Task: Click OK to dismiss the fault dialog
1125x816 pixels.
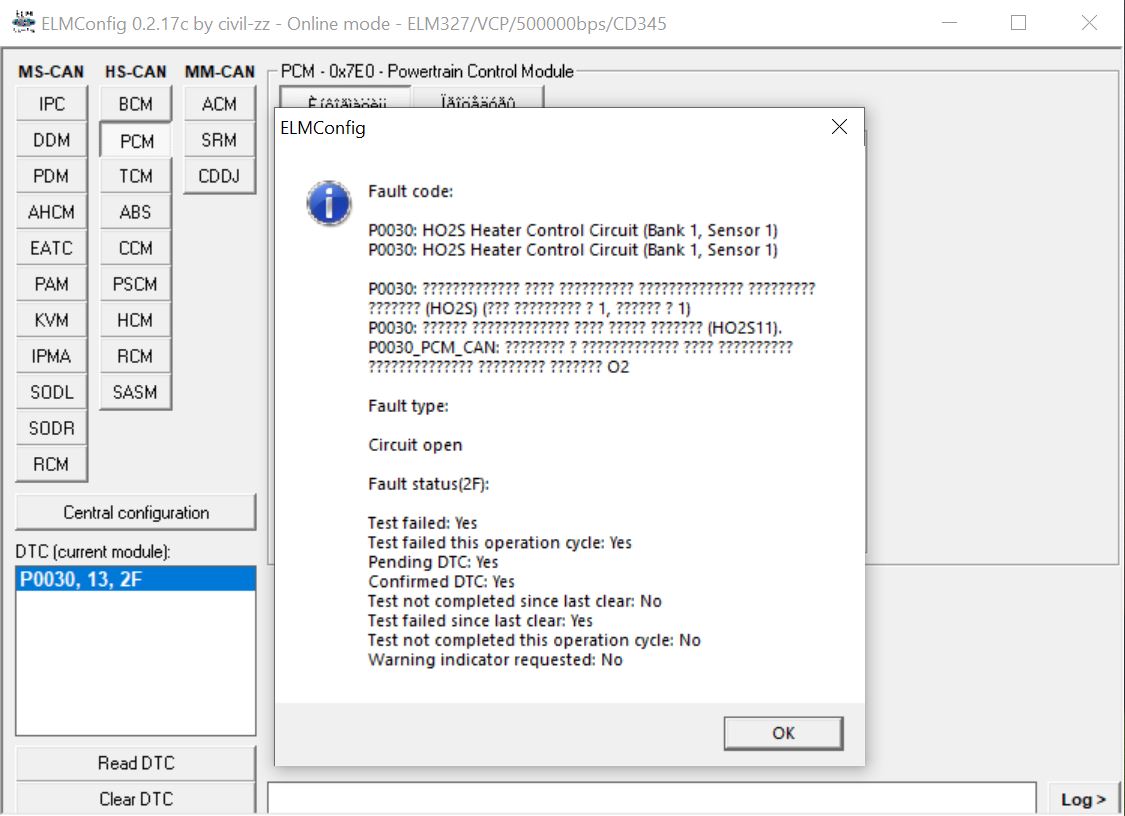Action: pyautogui.click(x=783, y=733)
